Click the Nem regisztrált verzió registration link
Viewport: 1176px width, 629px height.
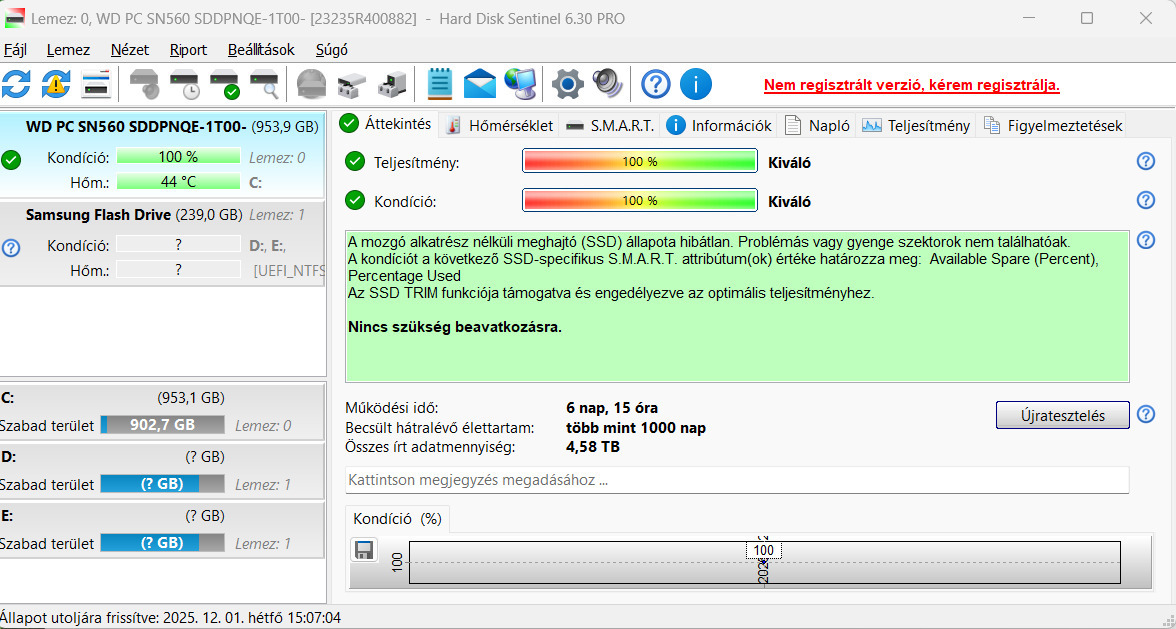pyautogui.click(x=912, y=85)
